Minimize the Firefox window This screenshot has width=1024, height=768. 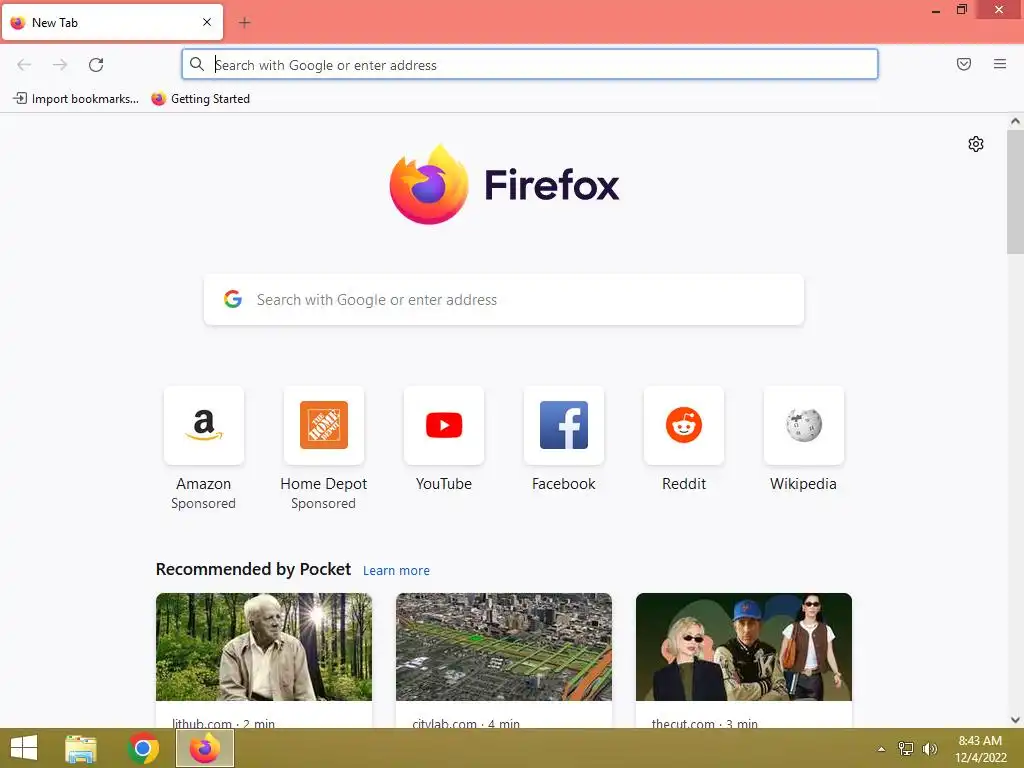pos(936,10)
